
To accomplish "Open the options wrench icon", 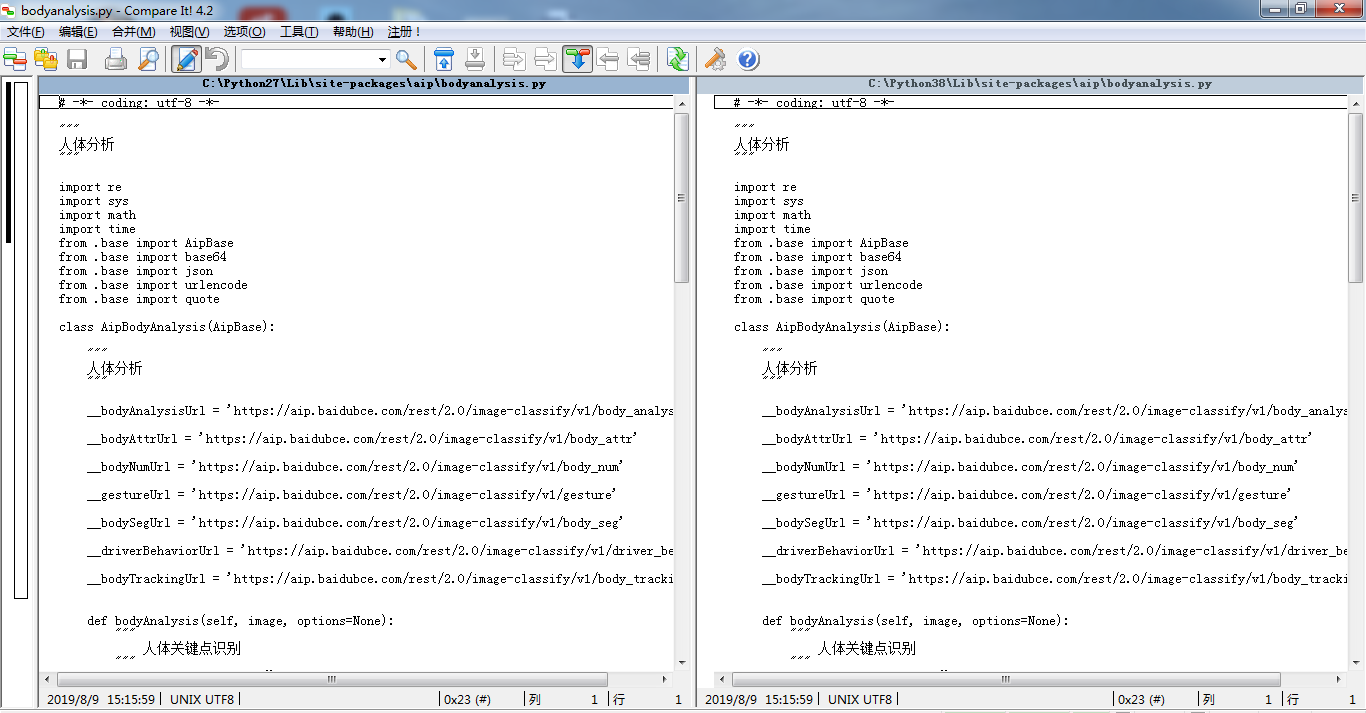I will 715,59.
